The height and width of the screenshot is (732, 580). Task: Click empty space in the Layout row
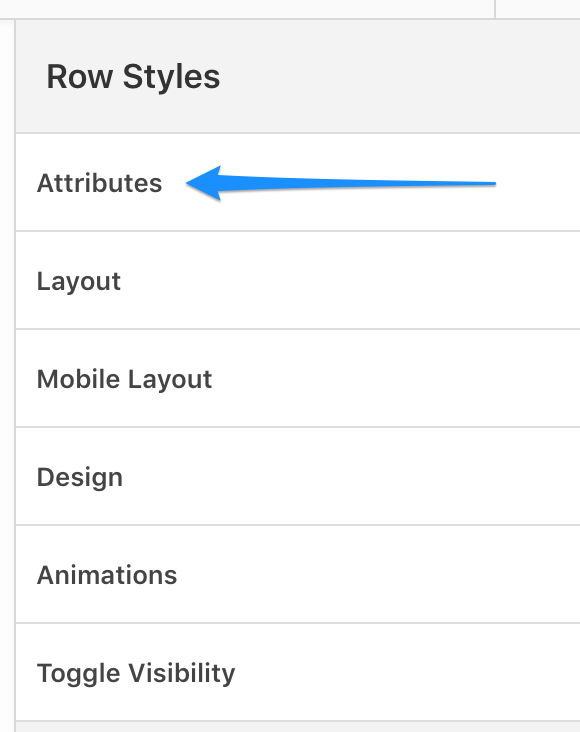[x=350, y=280]
